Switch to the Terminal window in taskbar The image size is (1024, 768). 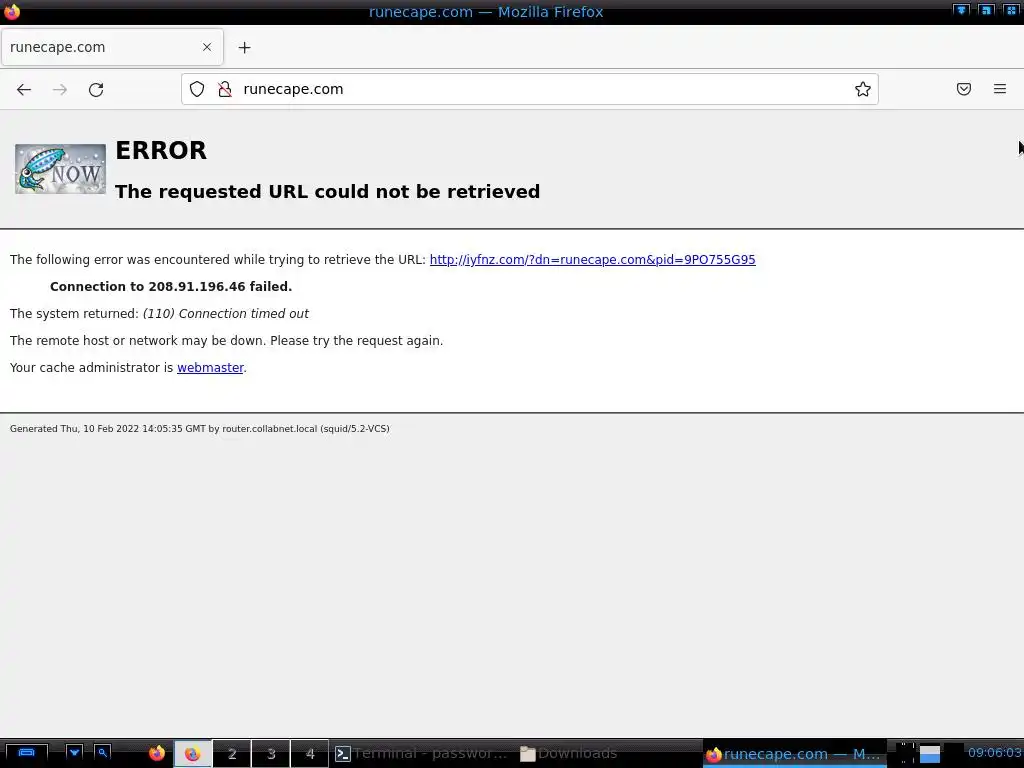click(422, 754)
